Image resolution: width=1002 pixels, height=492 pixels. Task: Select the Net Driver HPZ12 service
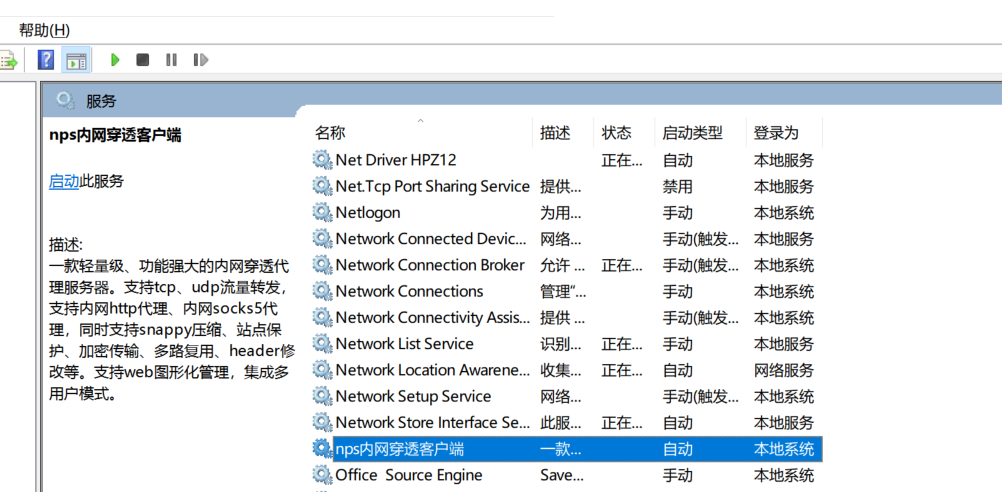pos(396,160)
